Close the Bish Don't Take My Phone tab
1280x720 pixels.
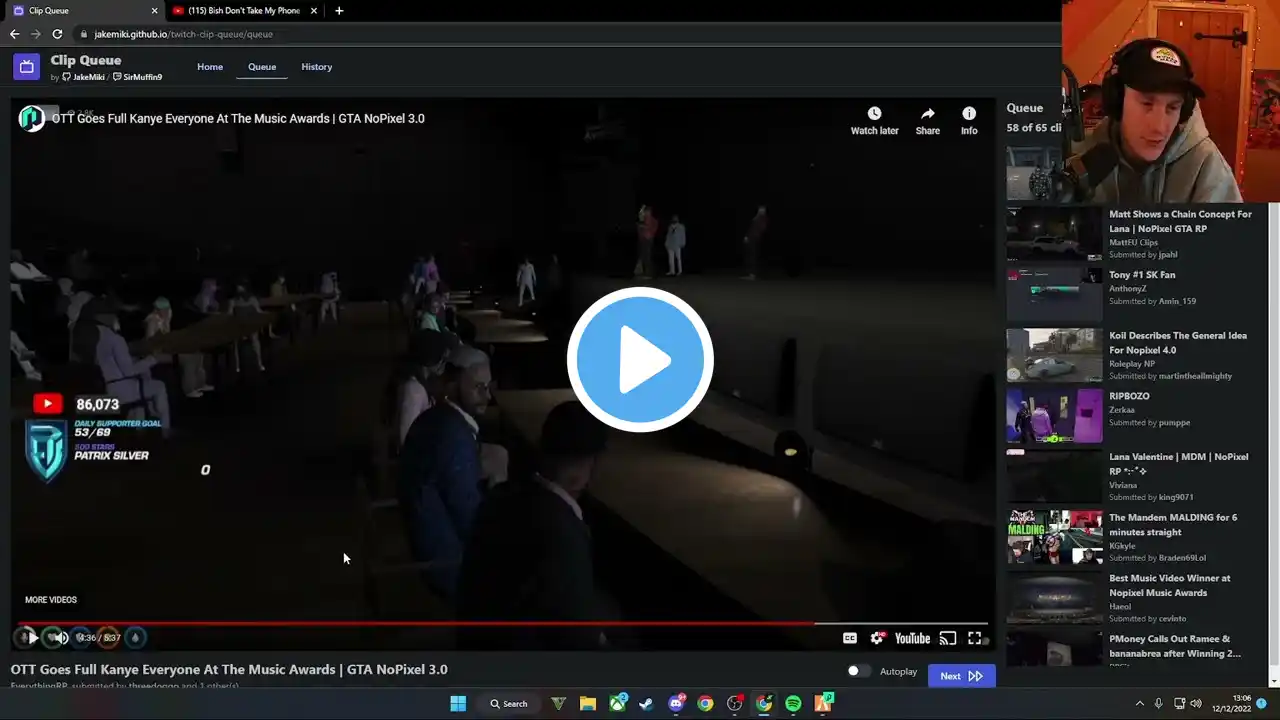point(314,11)
